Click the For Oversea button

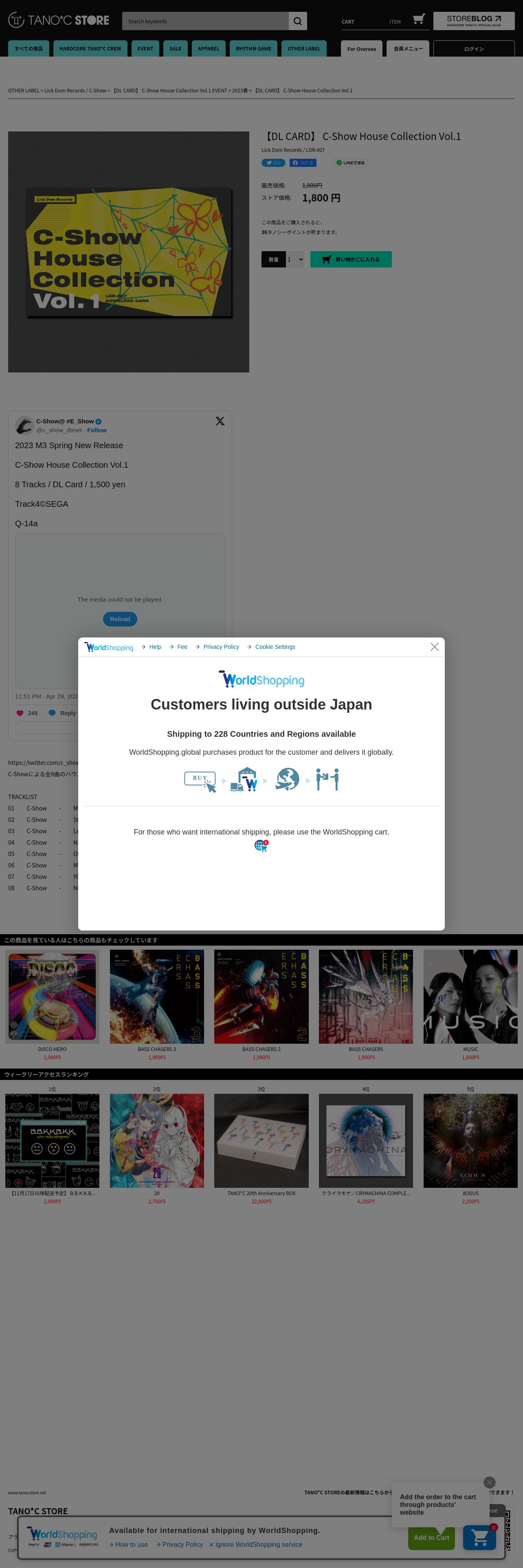(362, 49)
